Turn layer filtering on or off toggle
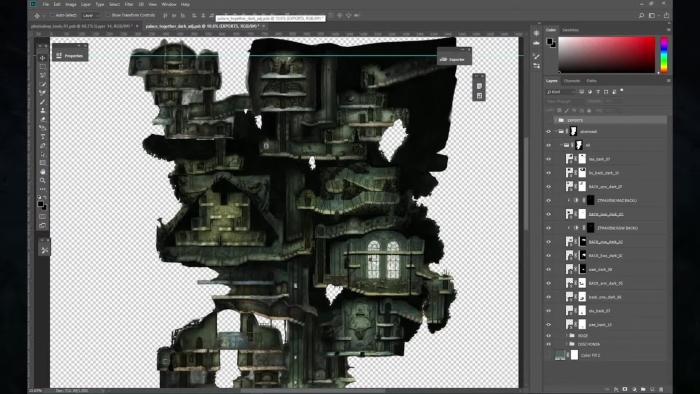 622,91
